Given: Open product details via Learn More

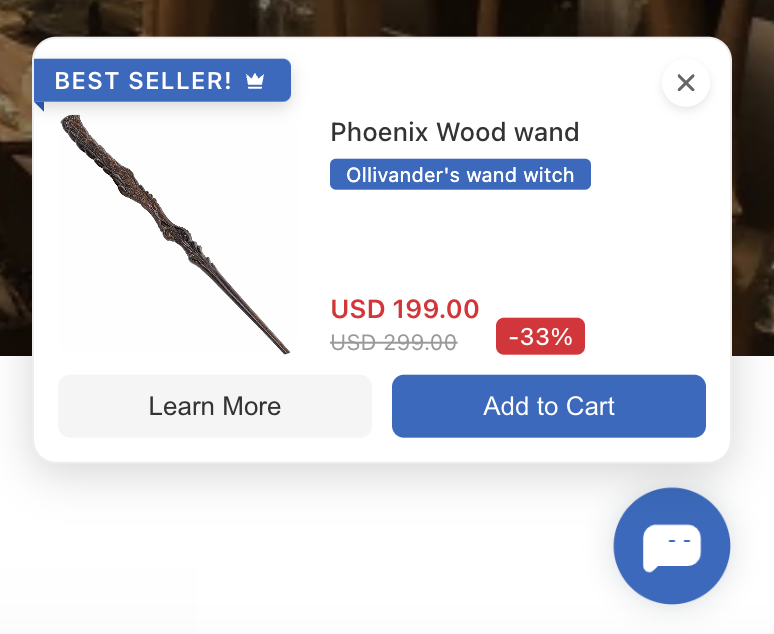Looking at the screenshot, I should (x=215, y=406).
